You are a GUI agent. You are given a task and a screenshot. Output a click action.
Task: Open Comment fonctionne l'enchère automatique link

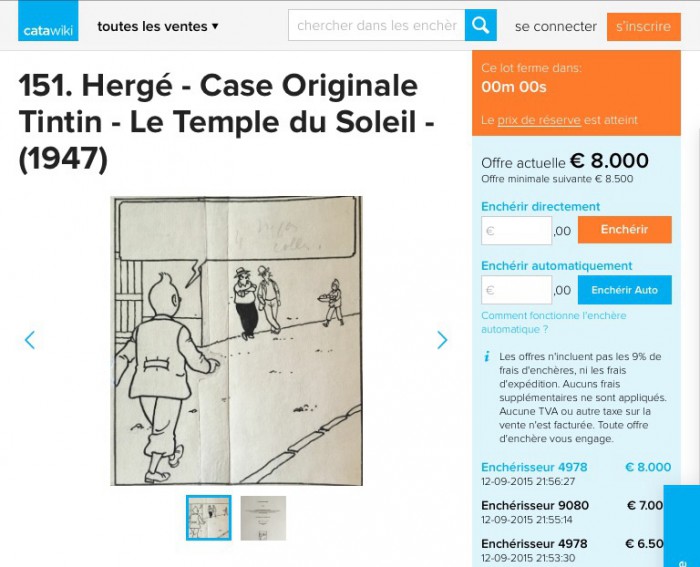click(554, 322)
